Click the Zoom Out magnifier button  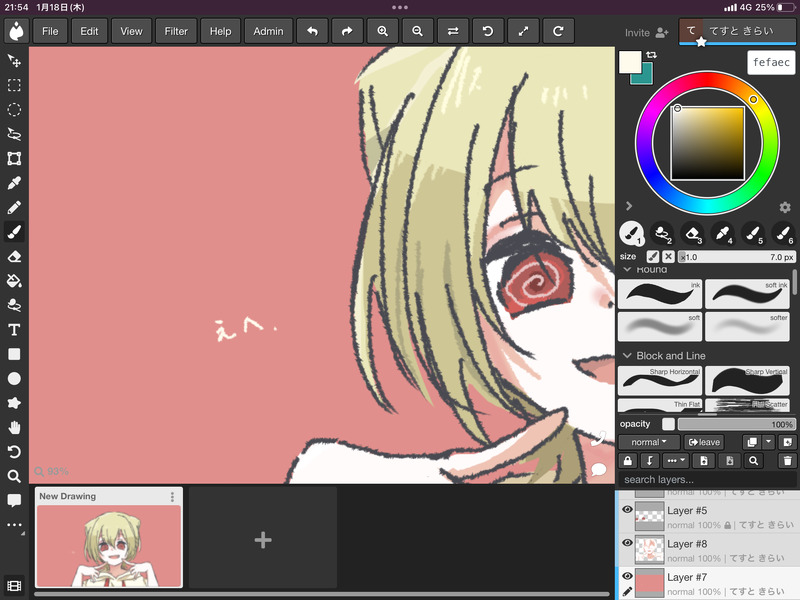coord(417,31)
